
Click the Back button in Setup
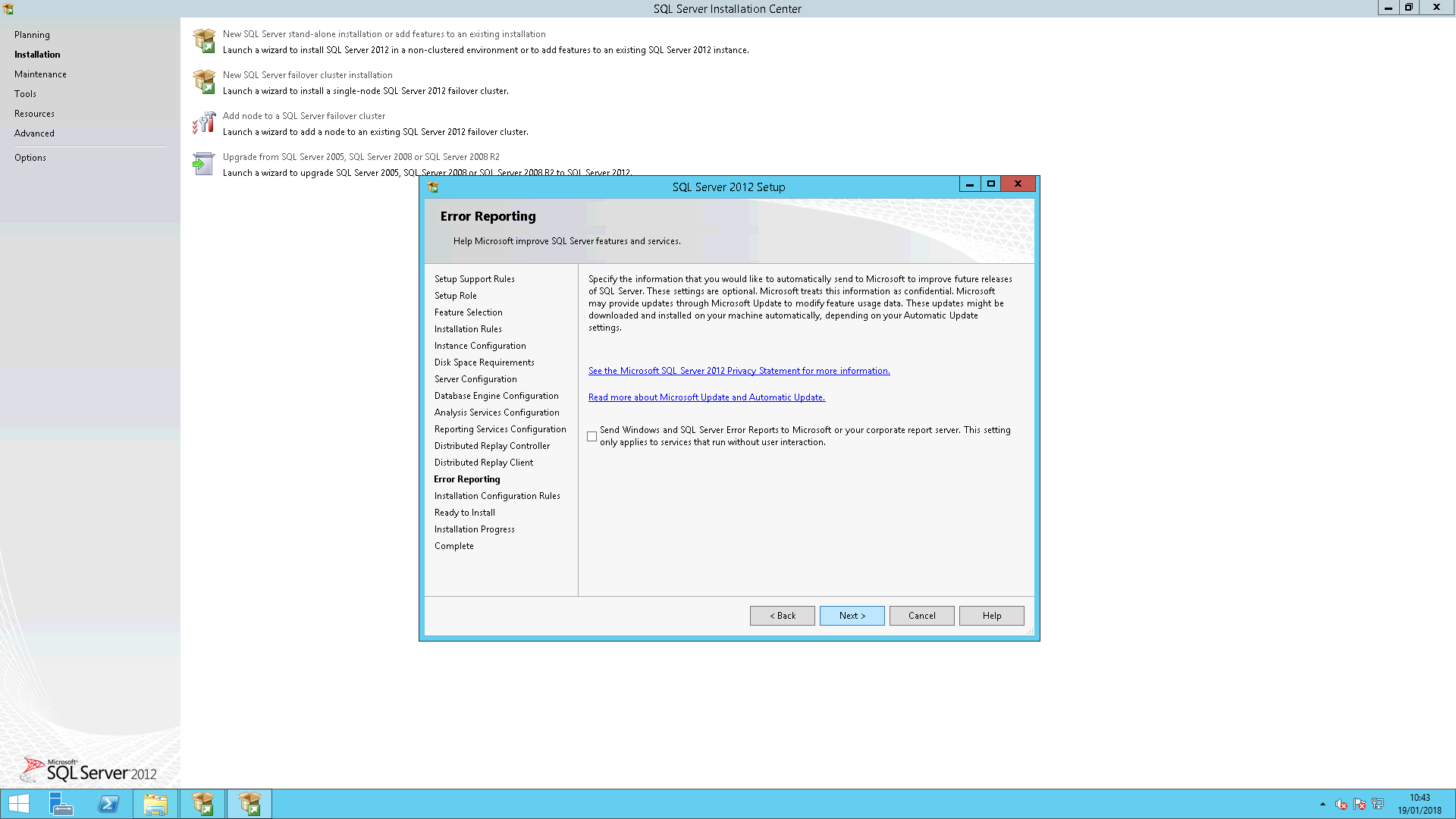click(783, 616)
